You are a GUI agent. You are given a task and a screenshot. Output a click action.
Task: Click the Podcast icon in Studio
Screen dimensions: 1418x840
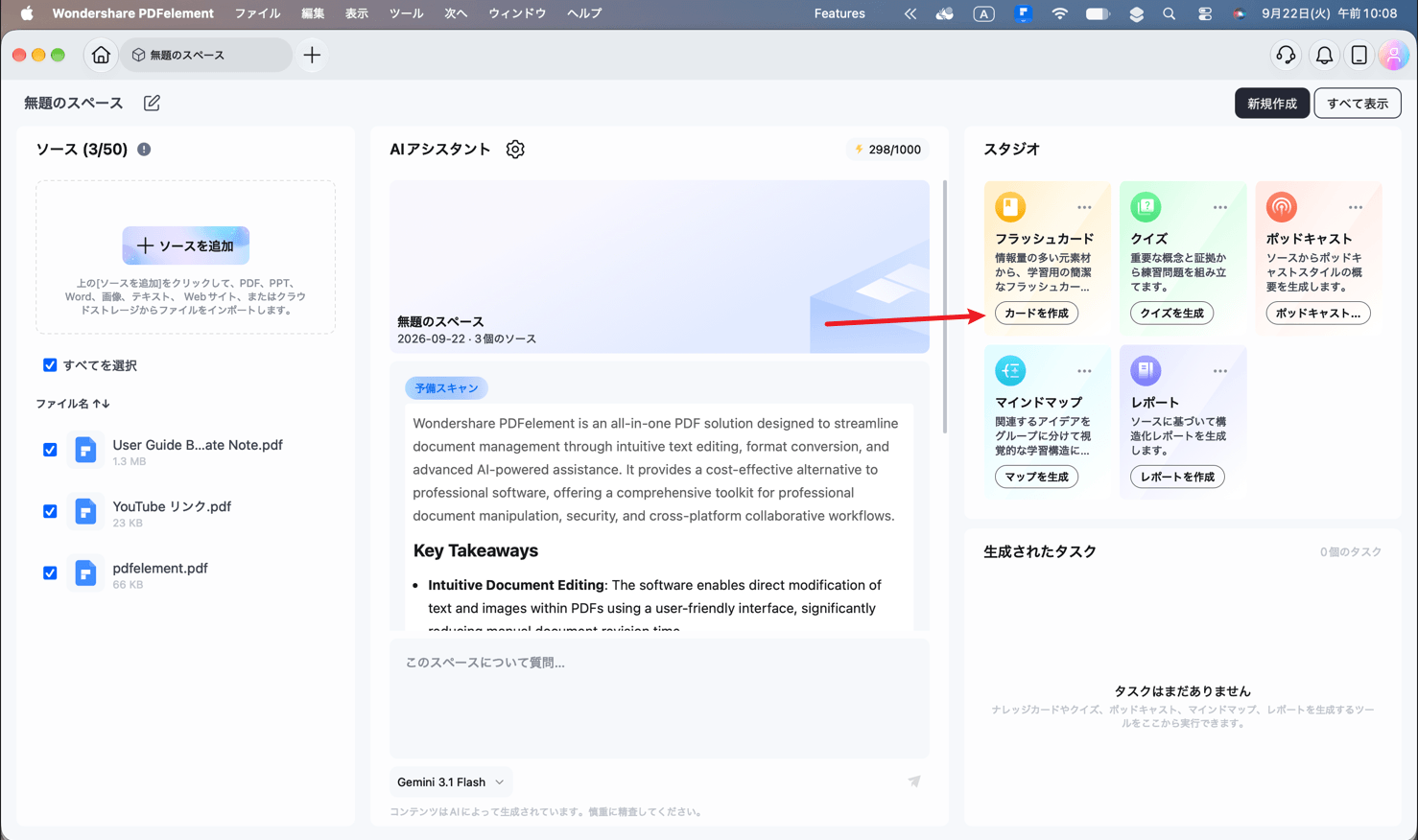point(1281,206)
